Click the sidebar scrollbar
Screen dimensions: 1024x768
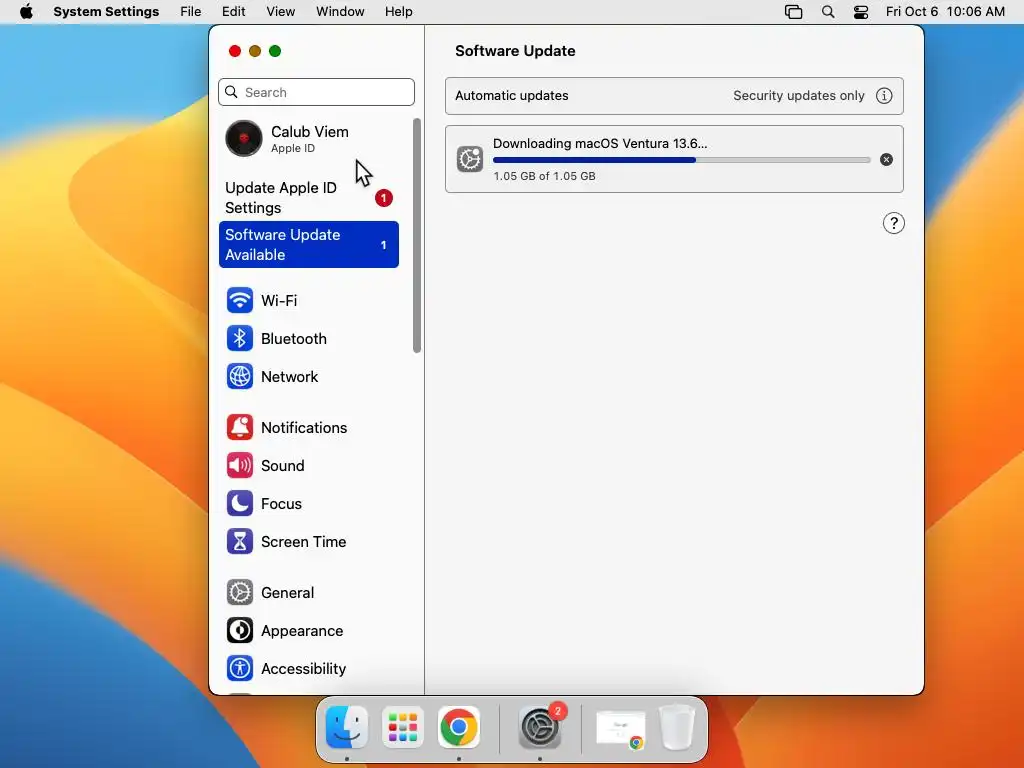(x=417, y=236)
